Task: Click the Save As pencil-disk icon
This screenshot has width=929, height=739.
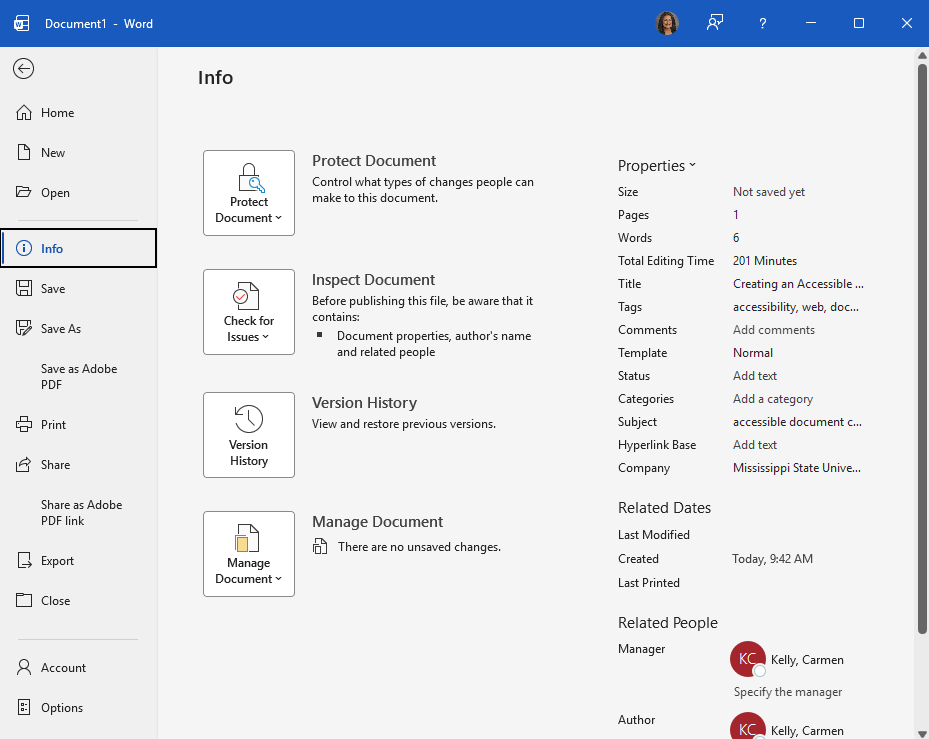Action: tap(24, 328)
